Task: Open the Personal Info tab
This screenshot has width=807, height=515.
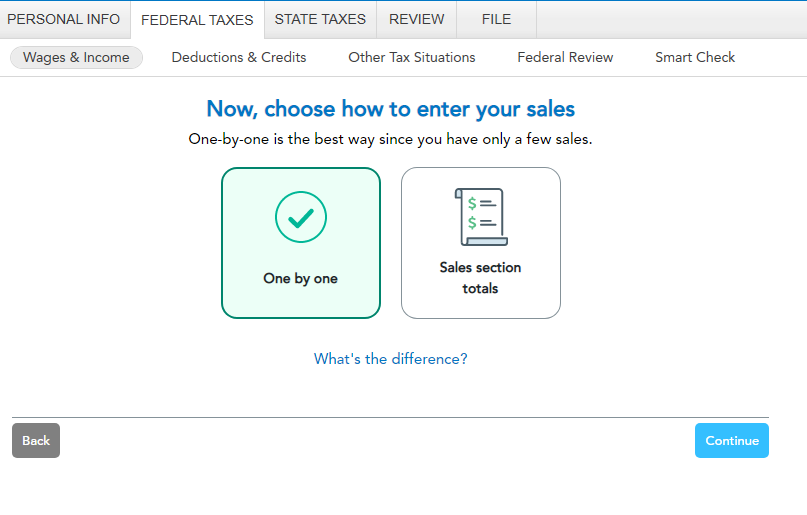Action: [x=64, y=19]
